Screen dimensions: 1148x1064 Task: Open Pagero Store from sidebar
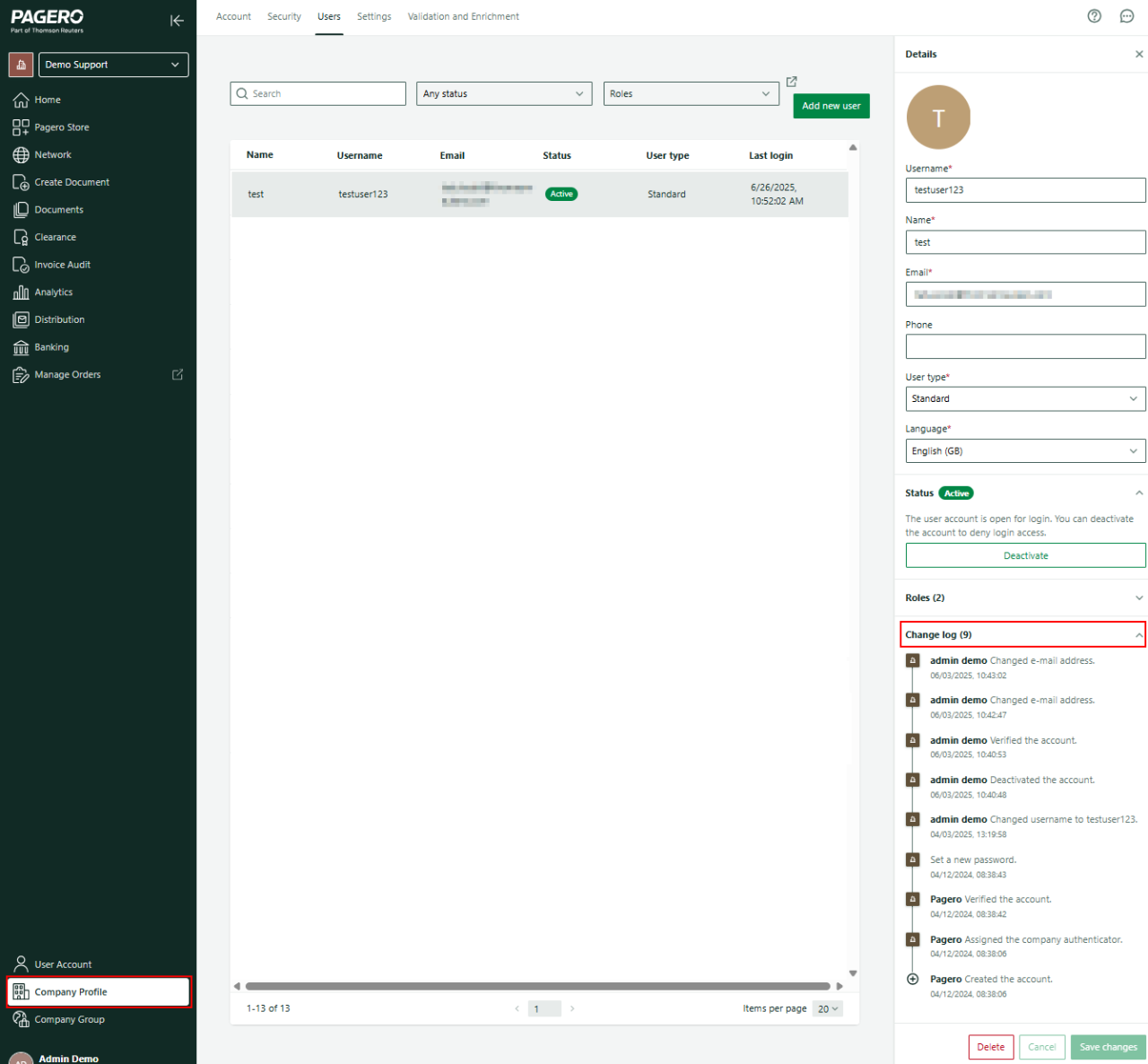coord(61,127)
